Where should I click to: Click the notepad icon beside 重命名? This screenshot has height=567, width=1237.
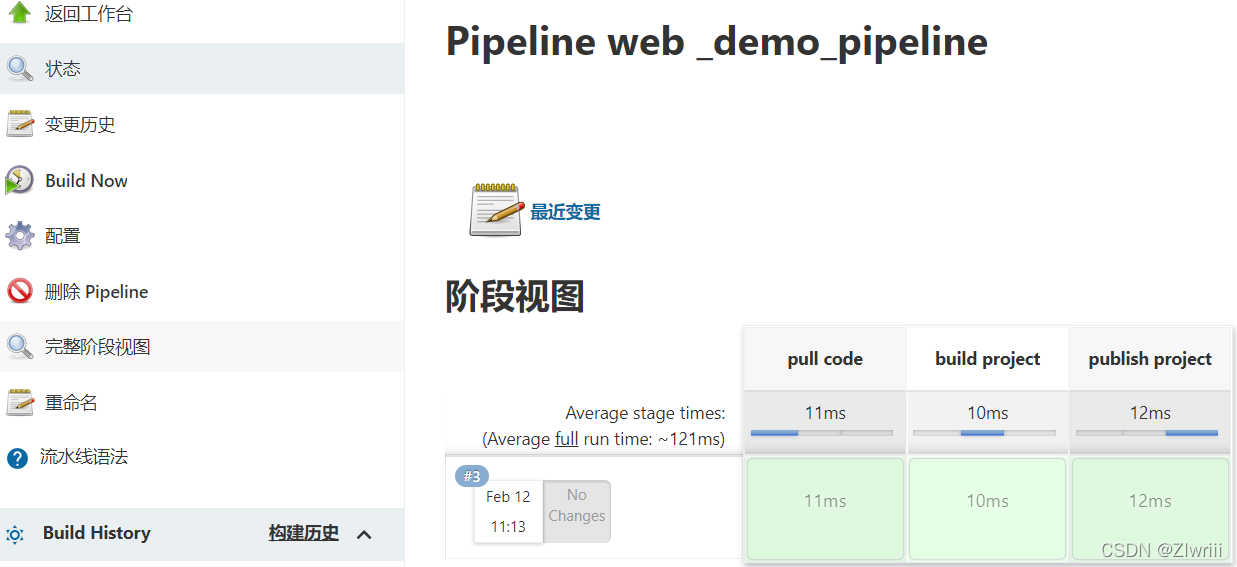tap(19, 403)
